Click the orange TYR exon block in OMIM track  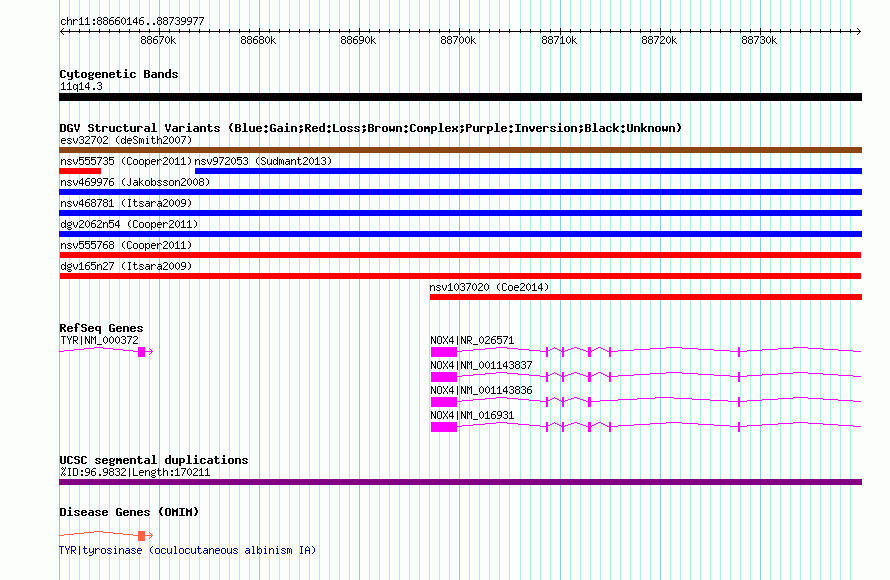[142, 536]
